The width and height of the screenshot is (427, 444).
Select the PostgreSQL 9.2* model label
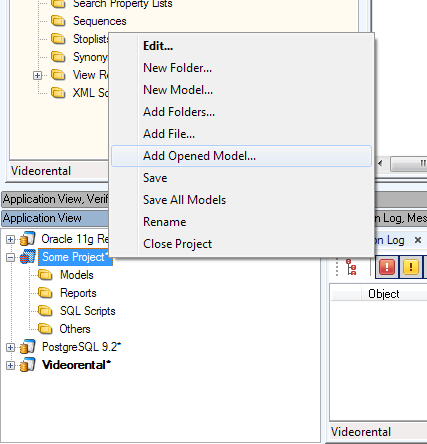pyautogui.click(x=81, y=347)
